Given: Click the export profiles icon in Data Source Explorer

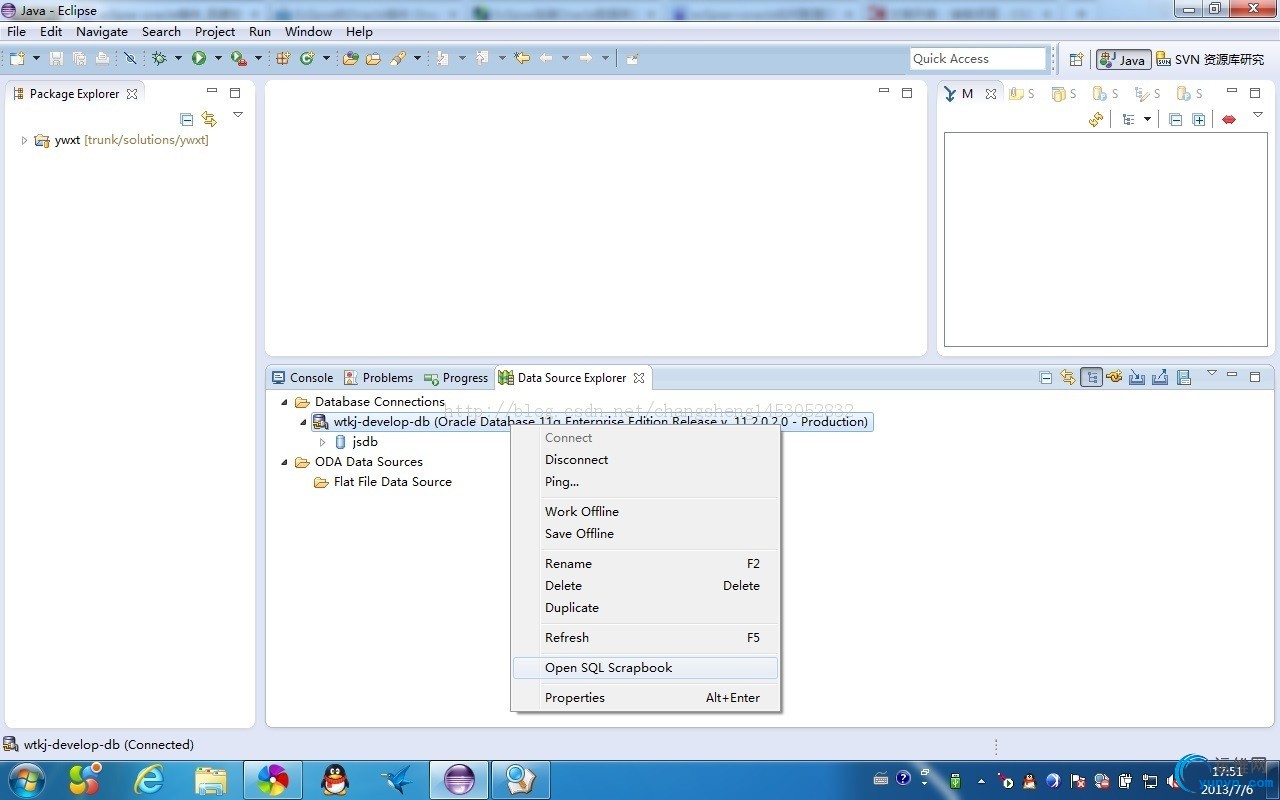Looking at the screenshot, I should tap(1160, 377).
